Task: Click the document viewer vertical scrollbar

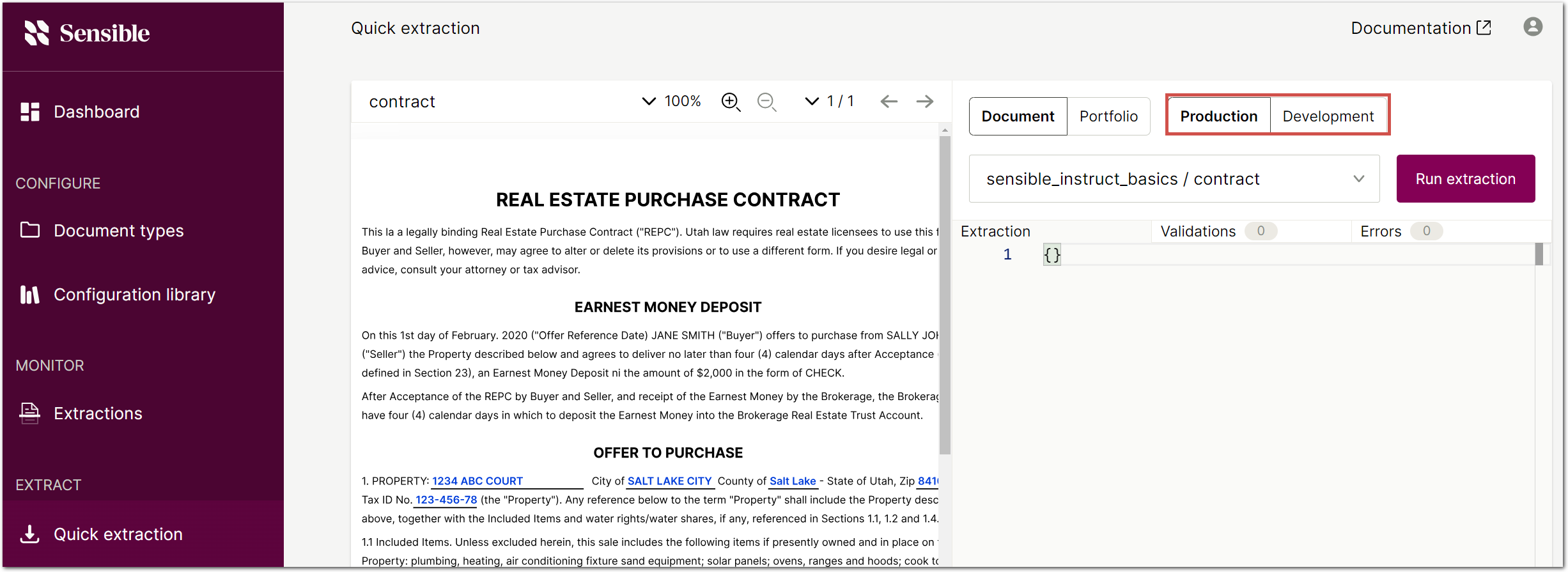Action: pyautogui.click(x=945, y=295)
